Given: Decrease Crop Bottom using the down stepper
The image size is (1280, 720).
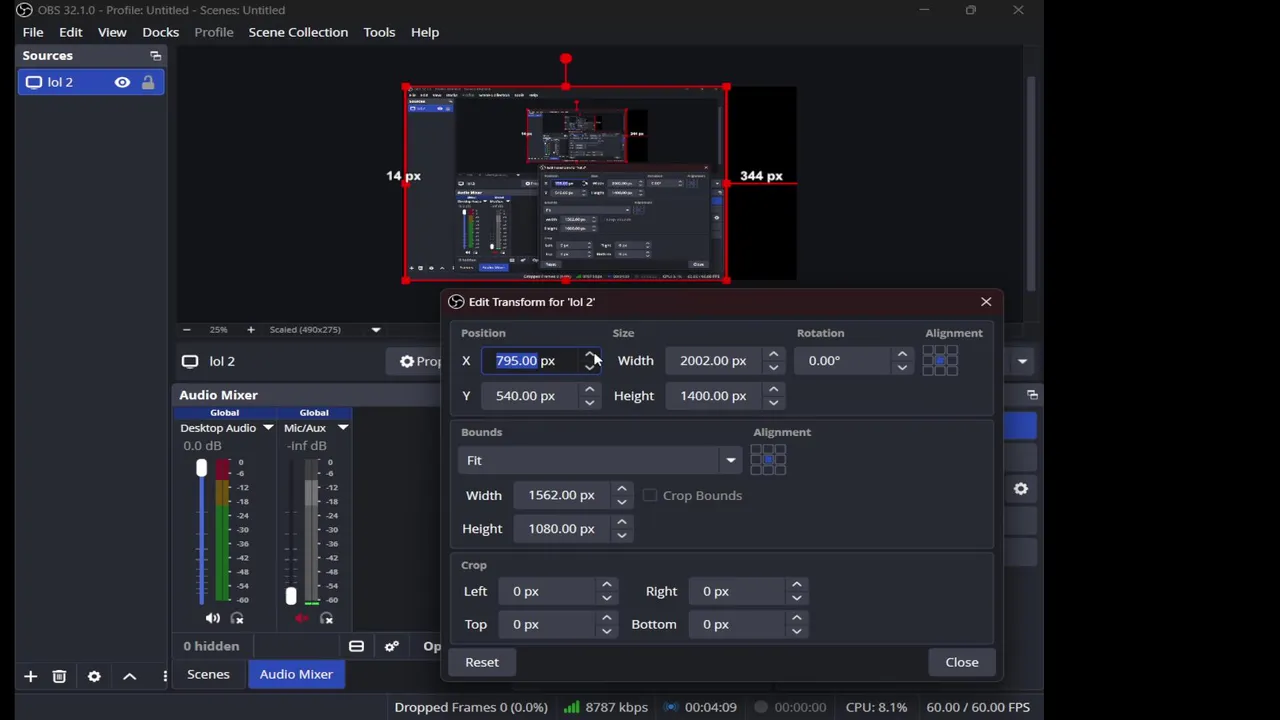Looking at the screenshot, I should [x=796, y=631].
